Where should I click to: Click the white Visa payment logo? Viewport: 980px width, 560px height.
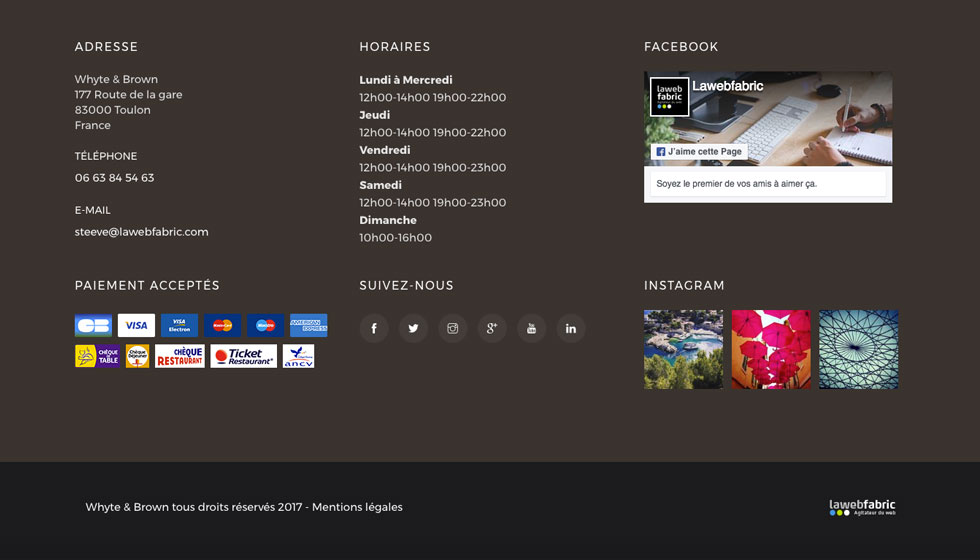[x=136, y=326]
